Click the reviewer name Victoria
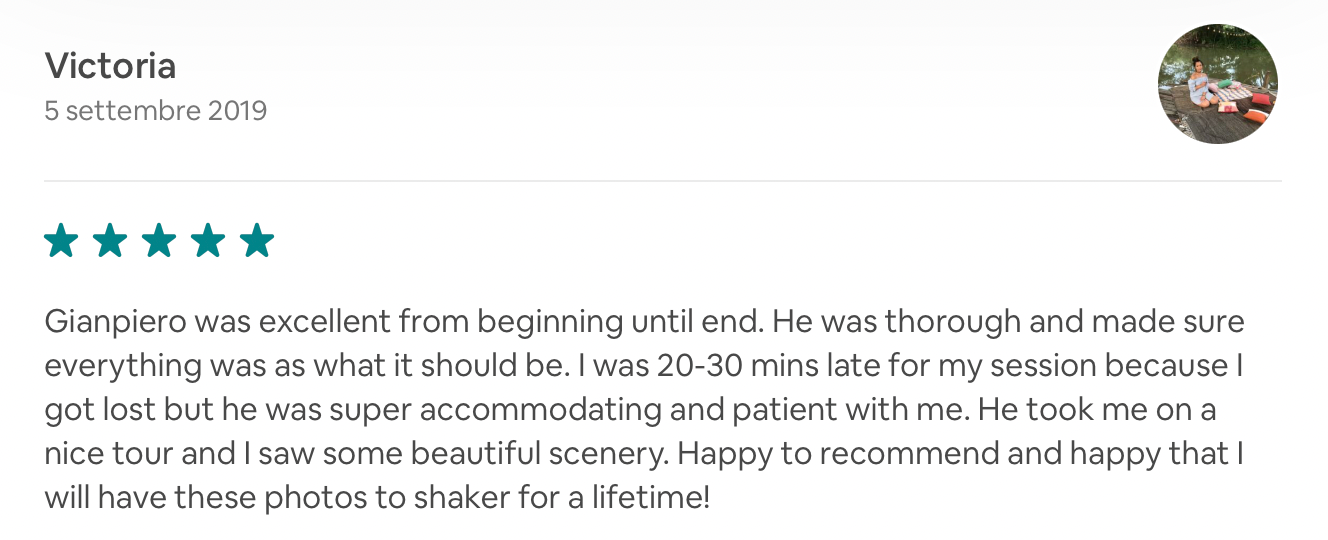The image size is (1328, 540). (x=111, y=66)
